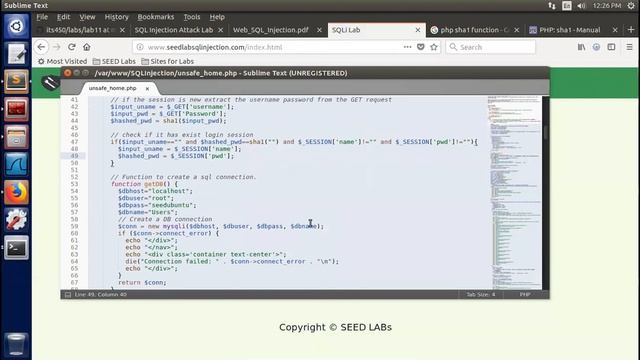Open the View menu
The height and width of the screenshot is (360, 640).
pyautogui.click(x=87, y=17)
